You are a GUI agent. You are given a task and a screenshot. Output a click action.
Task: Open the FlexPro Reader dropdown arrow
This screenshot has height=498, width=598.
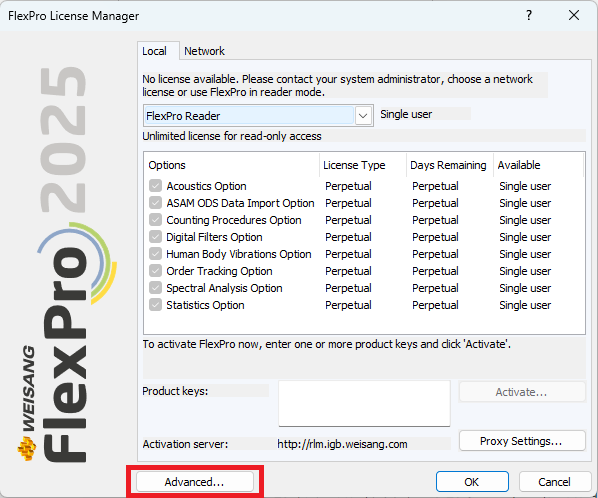[363, 116]
